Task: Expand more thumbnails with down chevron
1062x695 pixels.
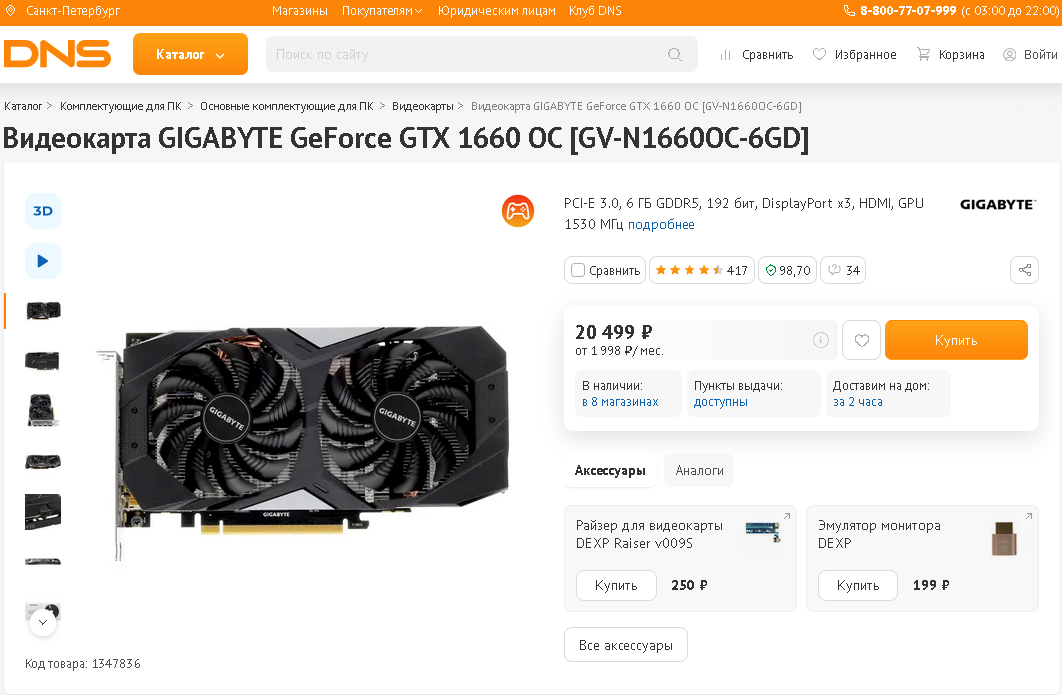Action: tap(43, 622)
